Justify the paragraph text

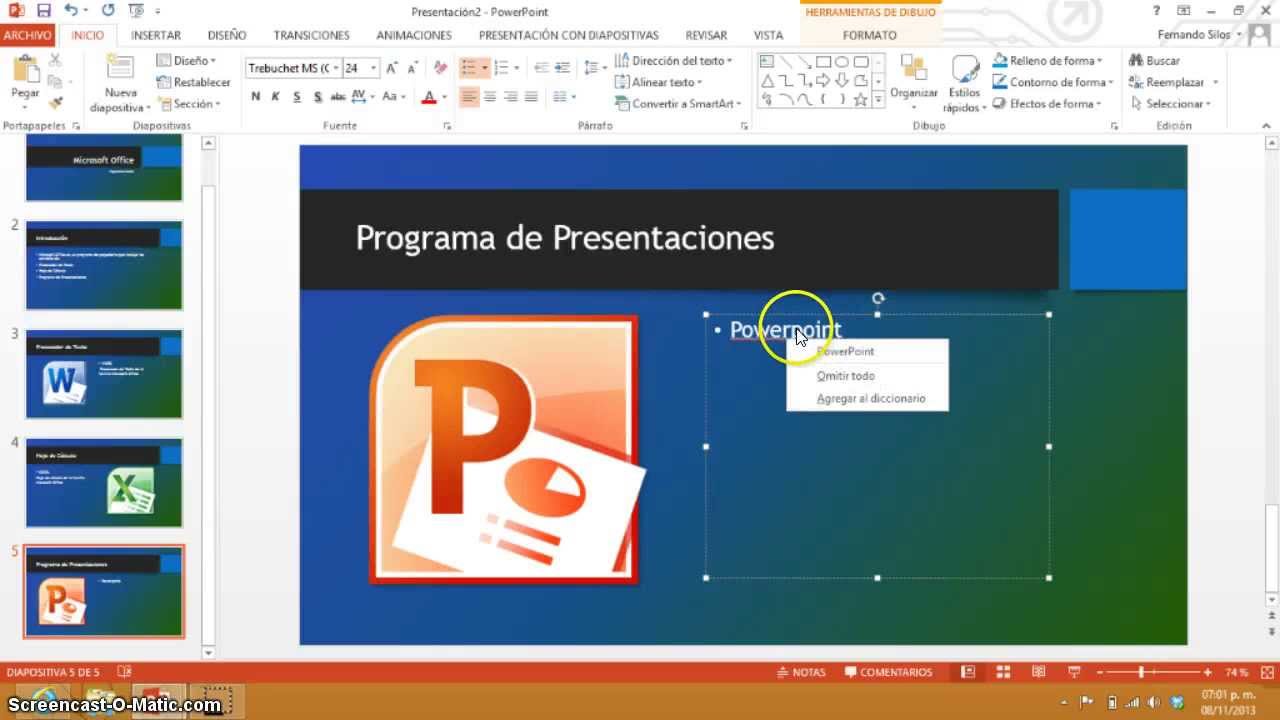(532, 97)
